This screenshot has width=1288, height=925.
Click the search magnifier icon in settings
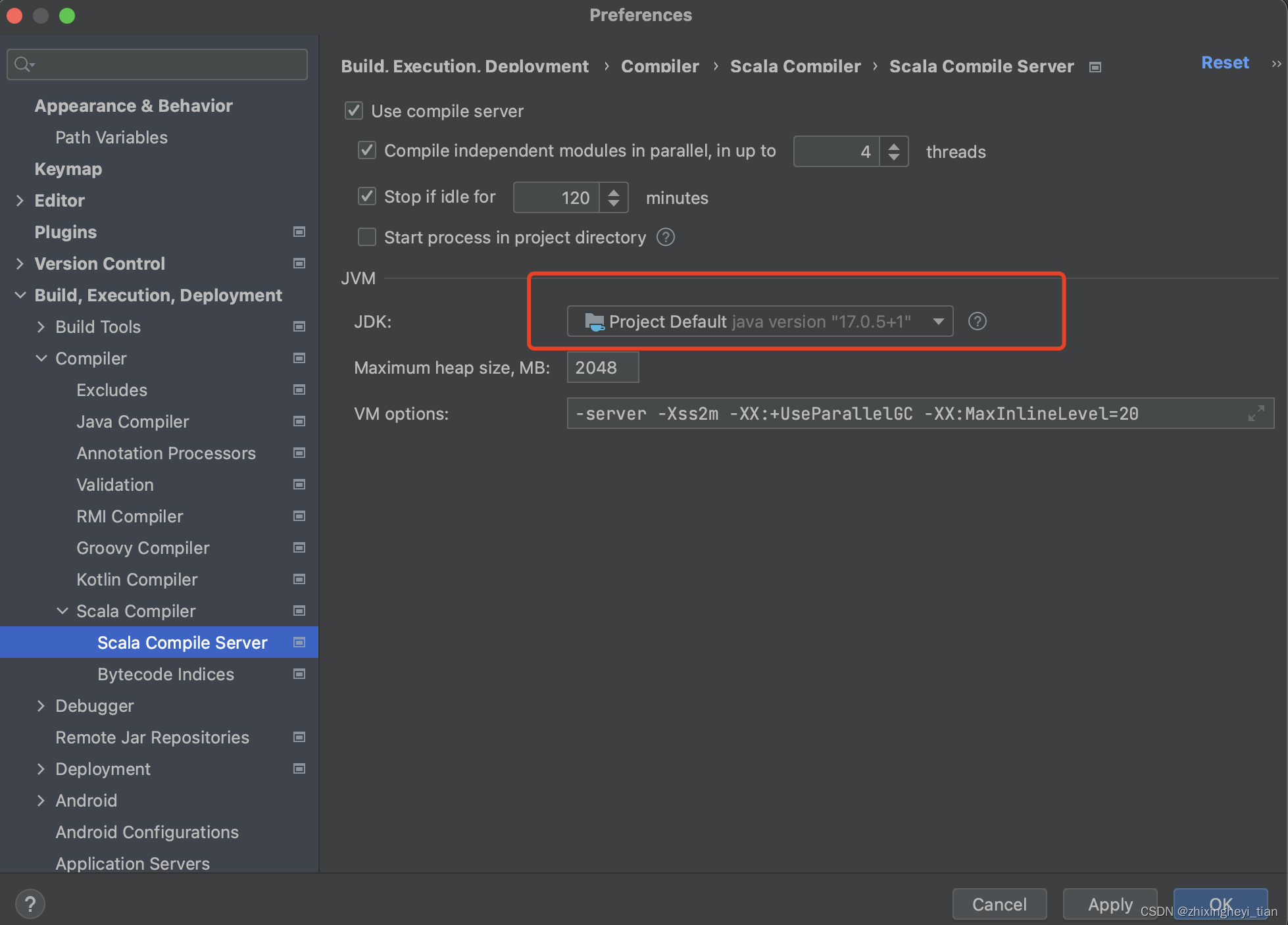[x=24, y=64]
